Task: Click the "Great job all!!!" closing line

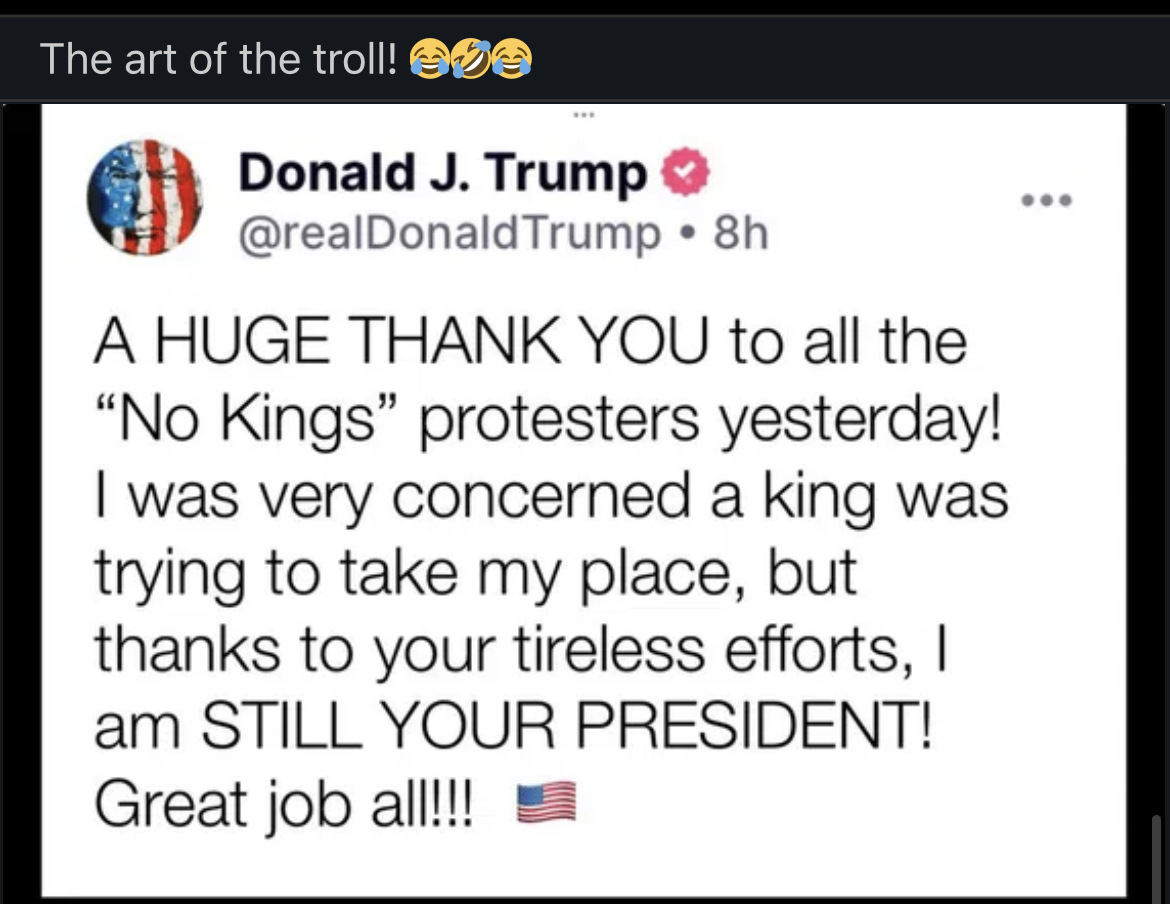Action: coord(287,804)
